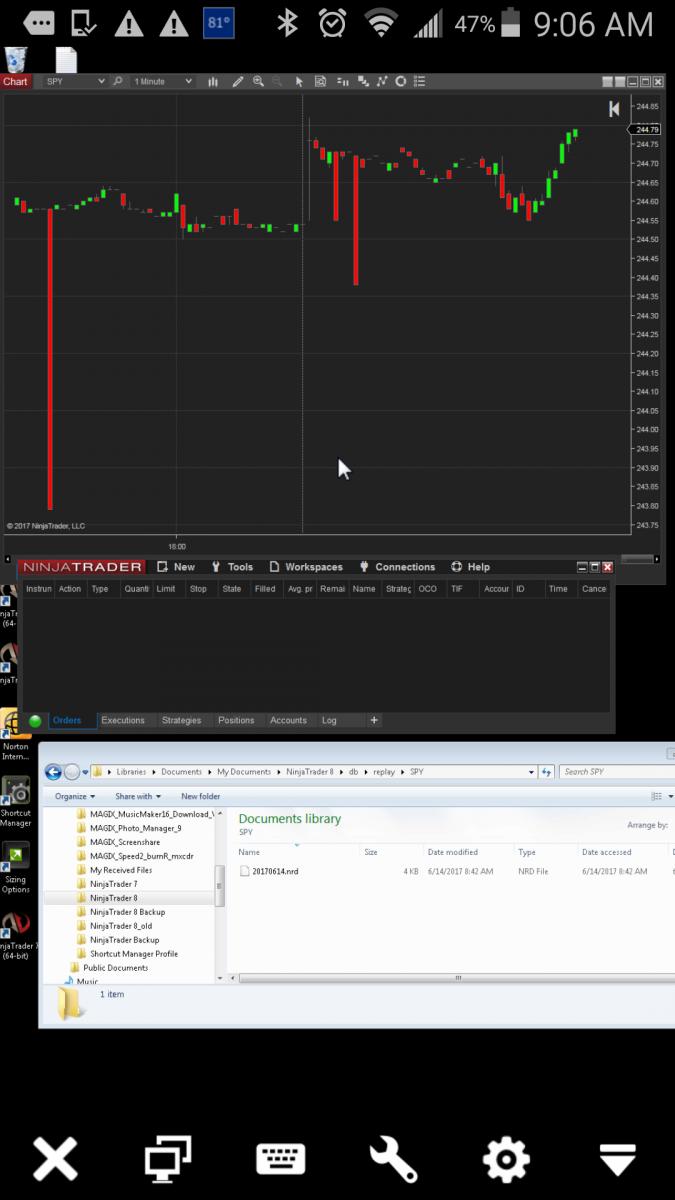Click the instrument search magnifier next to SPY
Screen dimensions: 675x1200
tap(117, 81)
